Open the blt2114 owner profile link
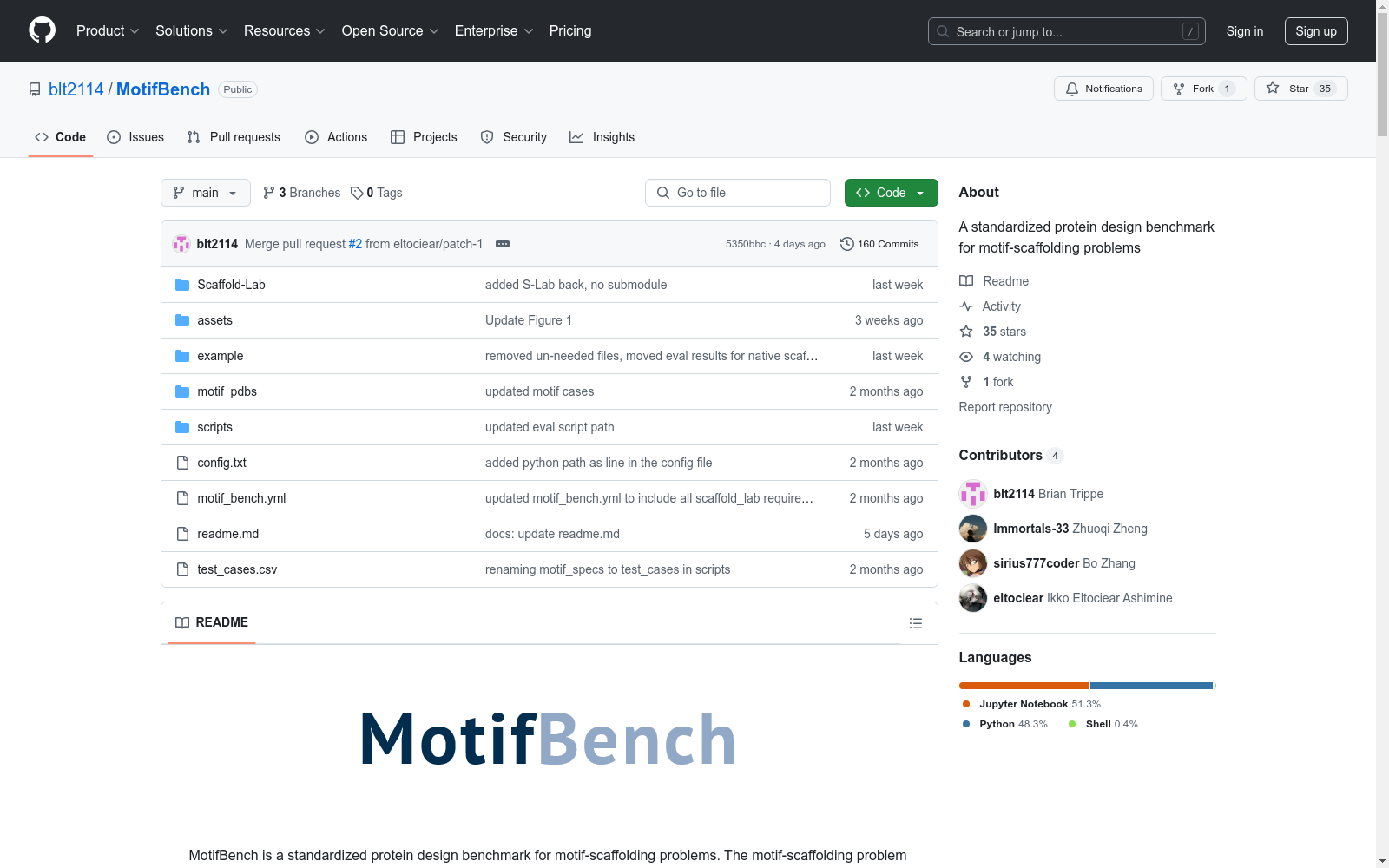The image size is (1389, 868). click(x=76, y=89)
